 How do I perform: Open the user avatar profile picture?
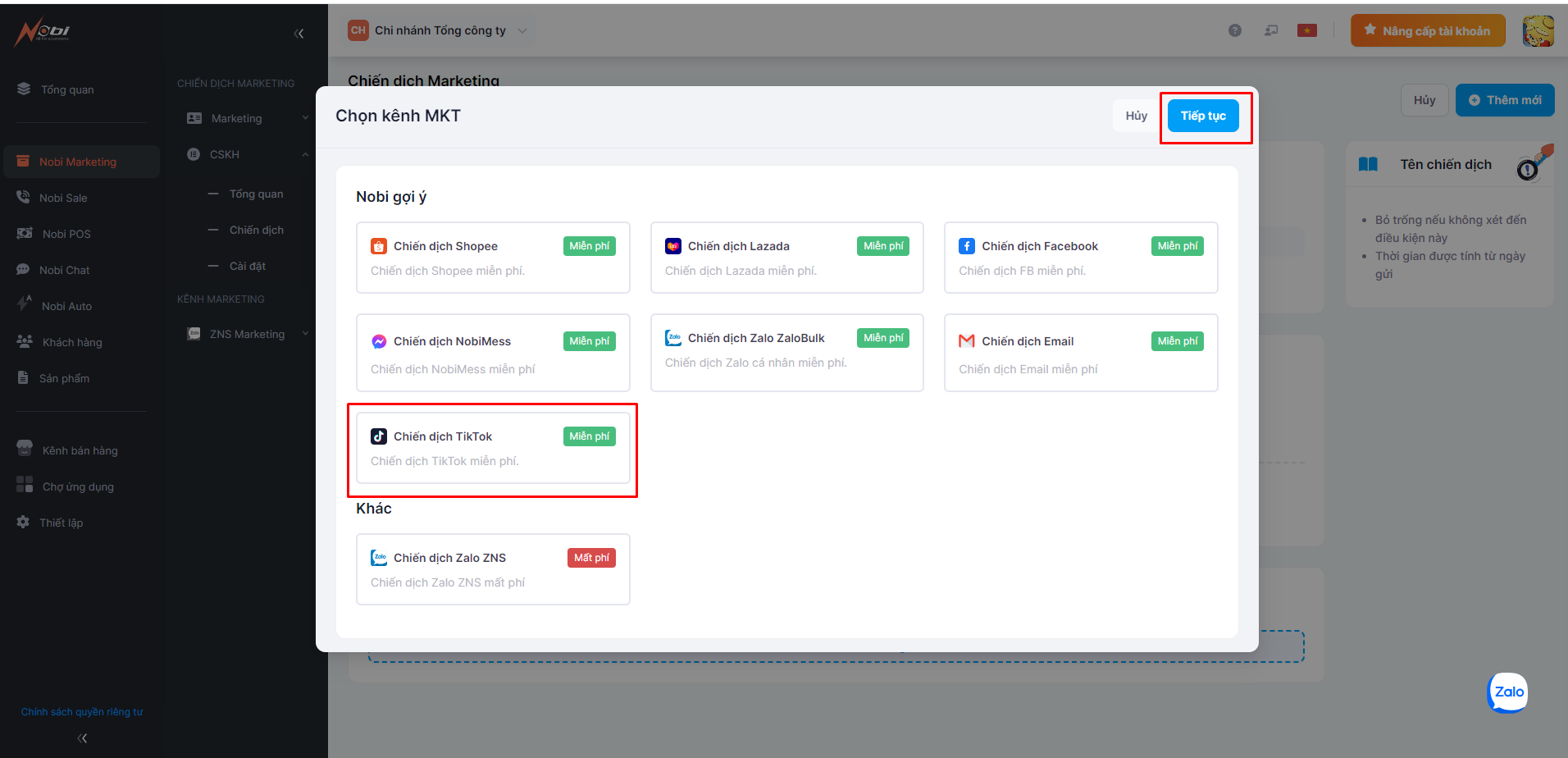click(1538, 31)
